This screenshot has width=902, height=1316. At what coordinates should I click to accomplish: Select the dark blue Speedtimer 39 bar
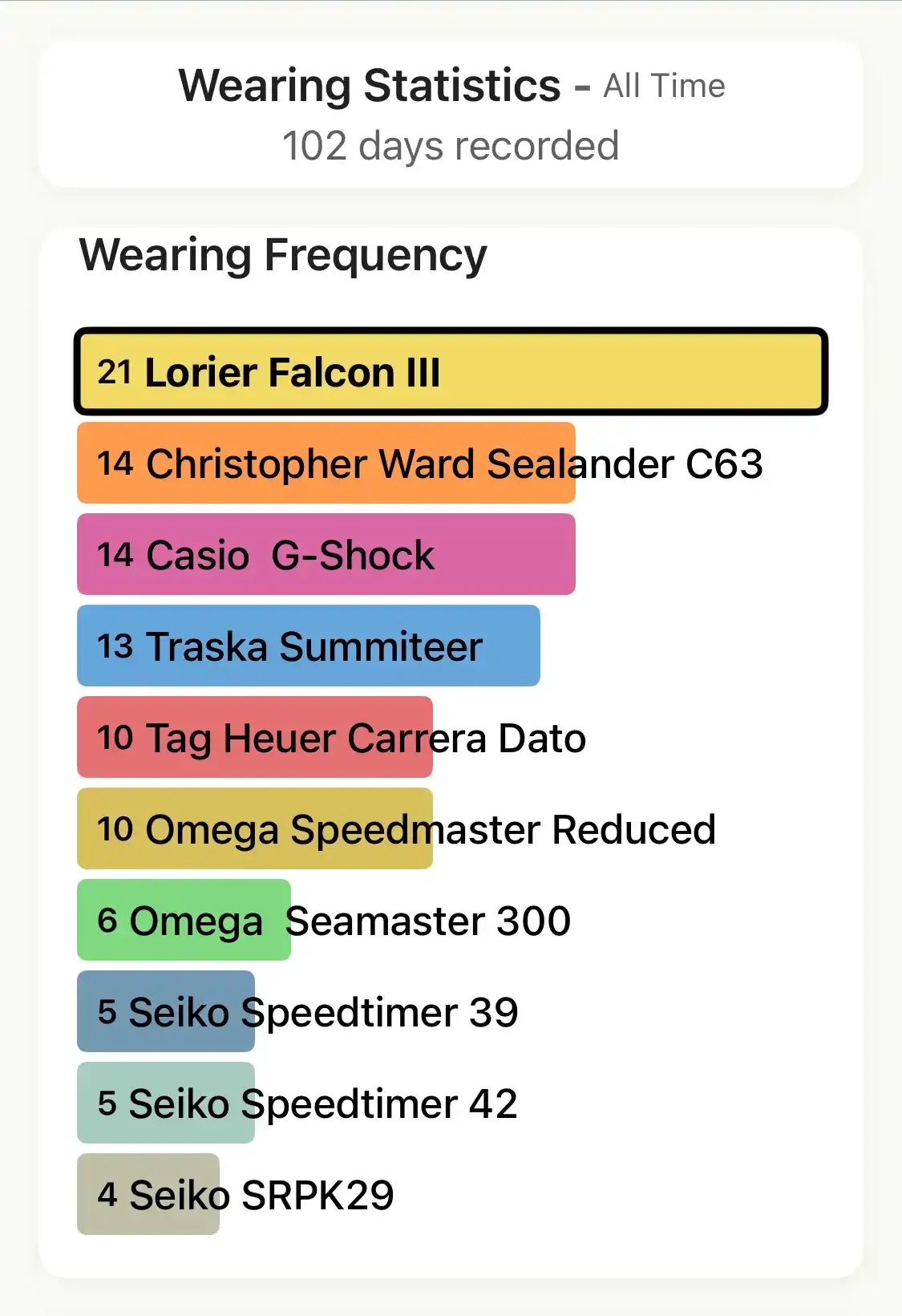(x=166, y=1011)
